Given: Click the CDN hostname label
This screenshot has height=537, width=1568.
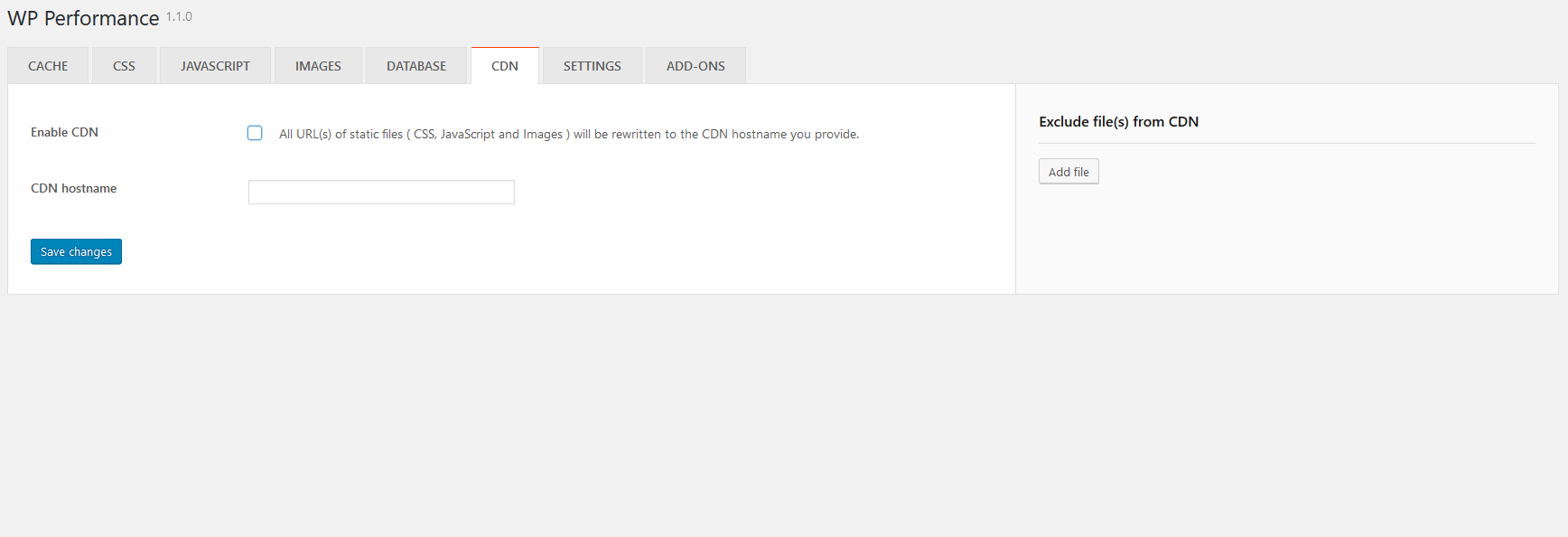Looking at the screenshot, I should click(73, 188).
